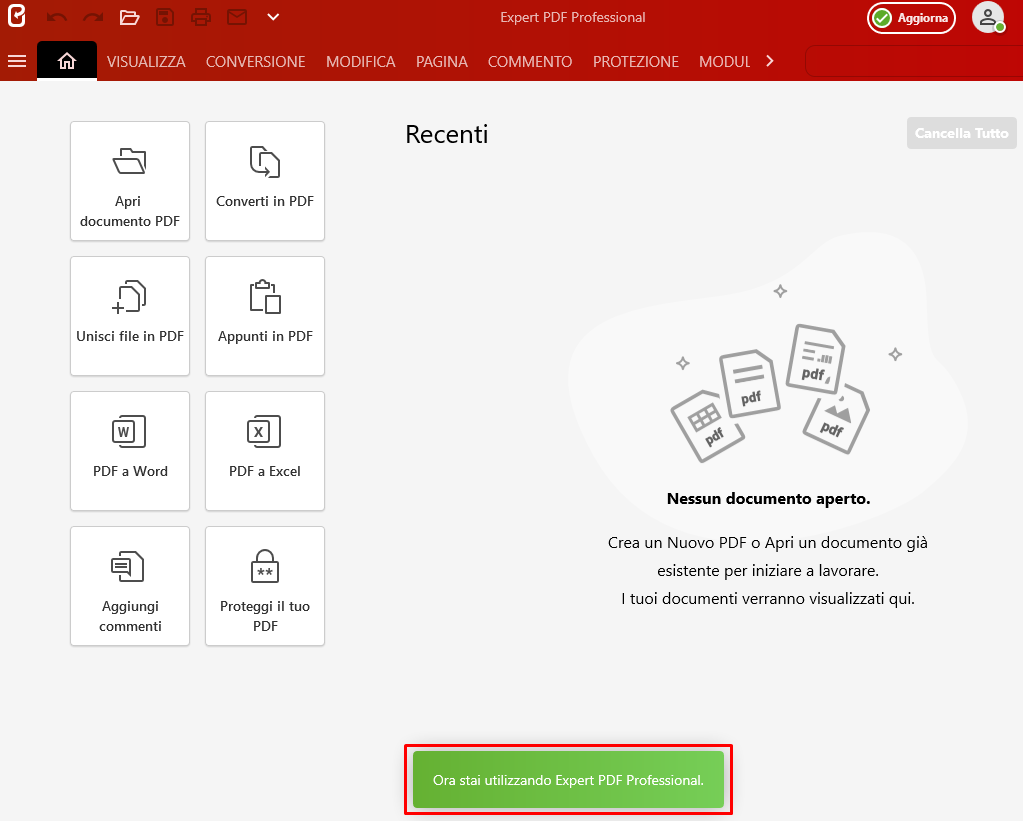Click the Converti in PDF tile
Viewport: 1023px width, 821px height.
(265, 181)
